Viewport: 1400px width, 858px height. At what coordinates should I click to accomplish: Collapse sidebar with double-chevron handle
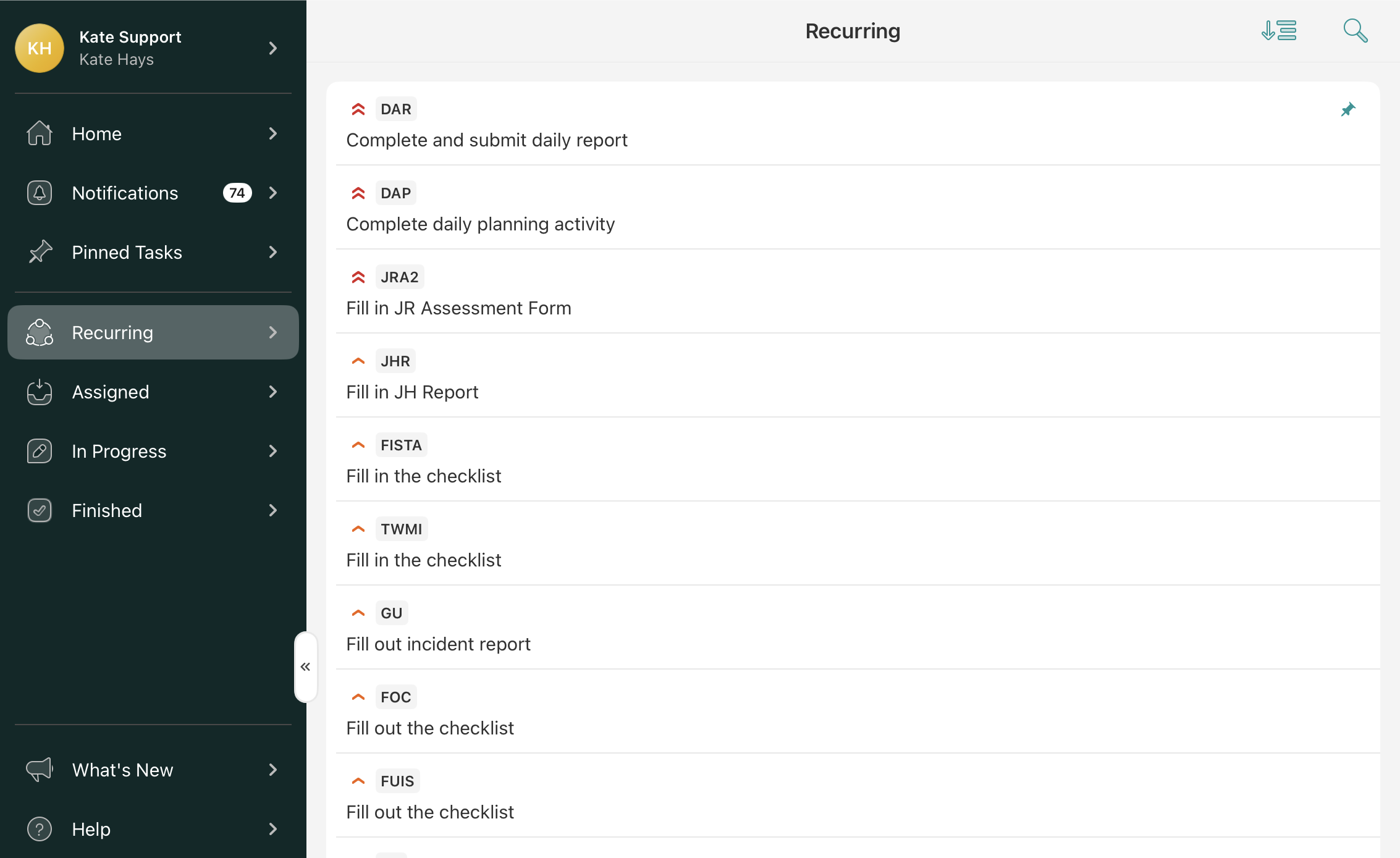click(305, 667)
